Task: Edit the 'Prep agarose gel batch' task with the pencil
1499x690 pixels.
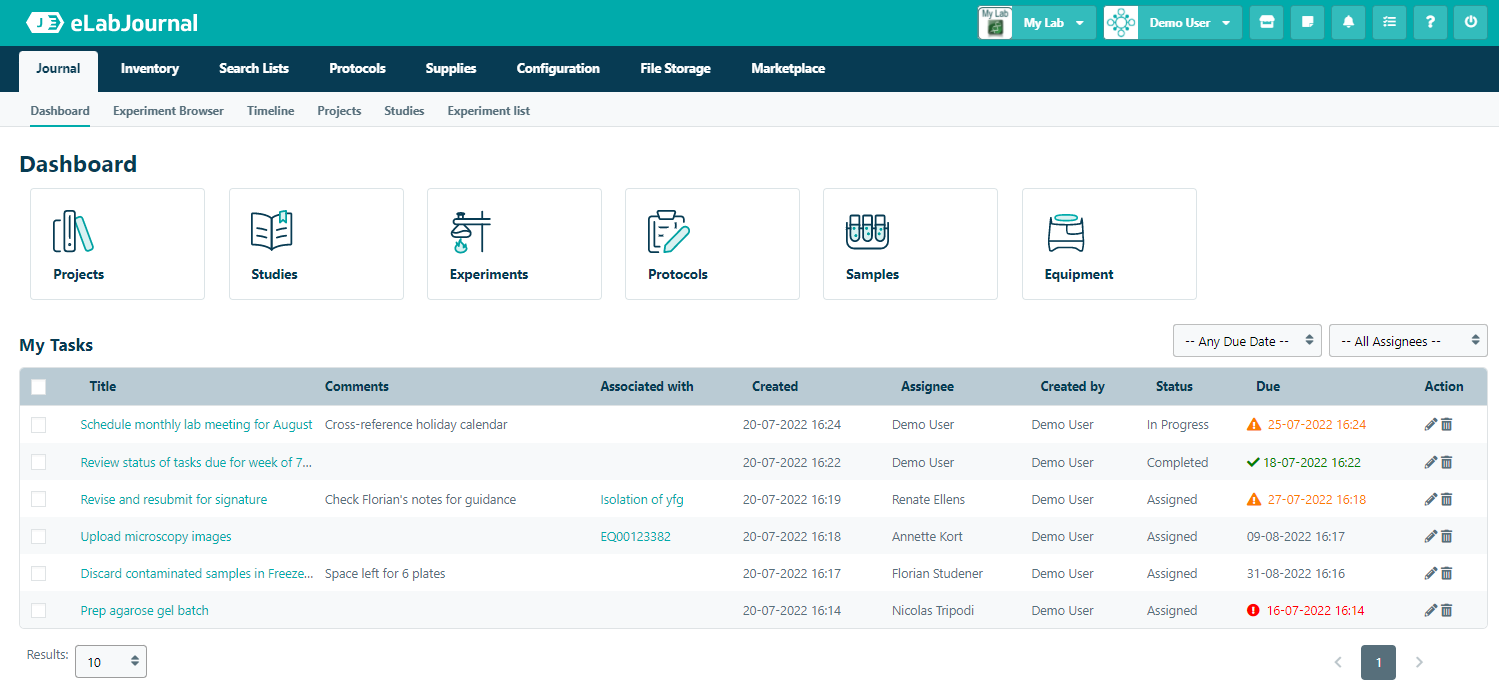Action: [x=1431, y=610]
